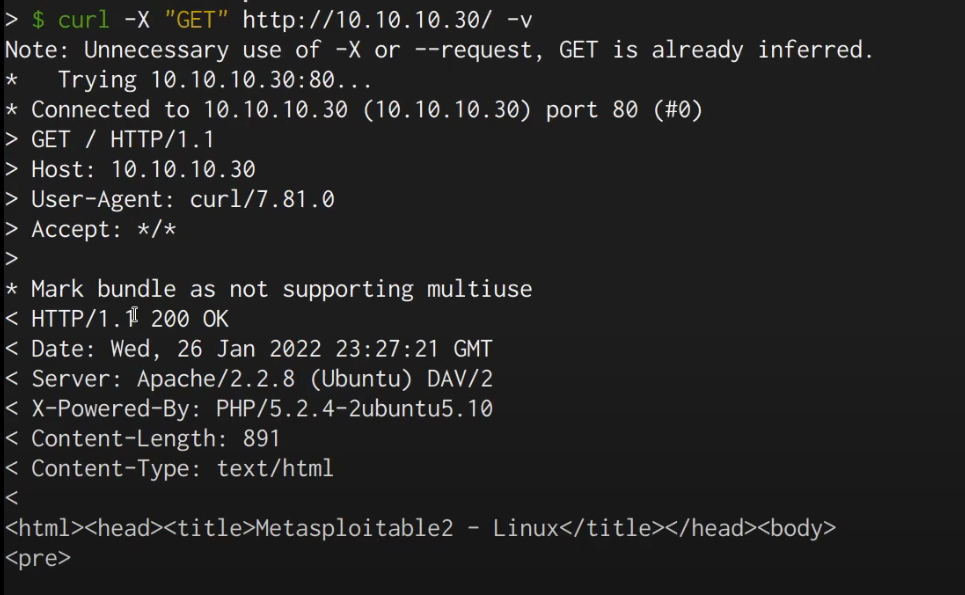Viewport: 965px width, 595px height.
Task: Click the User-Agent curl/7.81.0 text
Action: (x=262, y=200)
